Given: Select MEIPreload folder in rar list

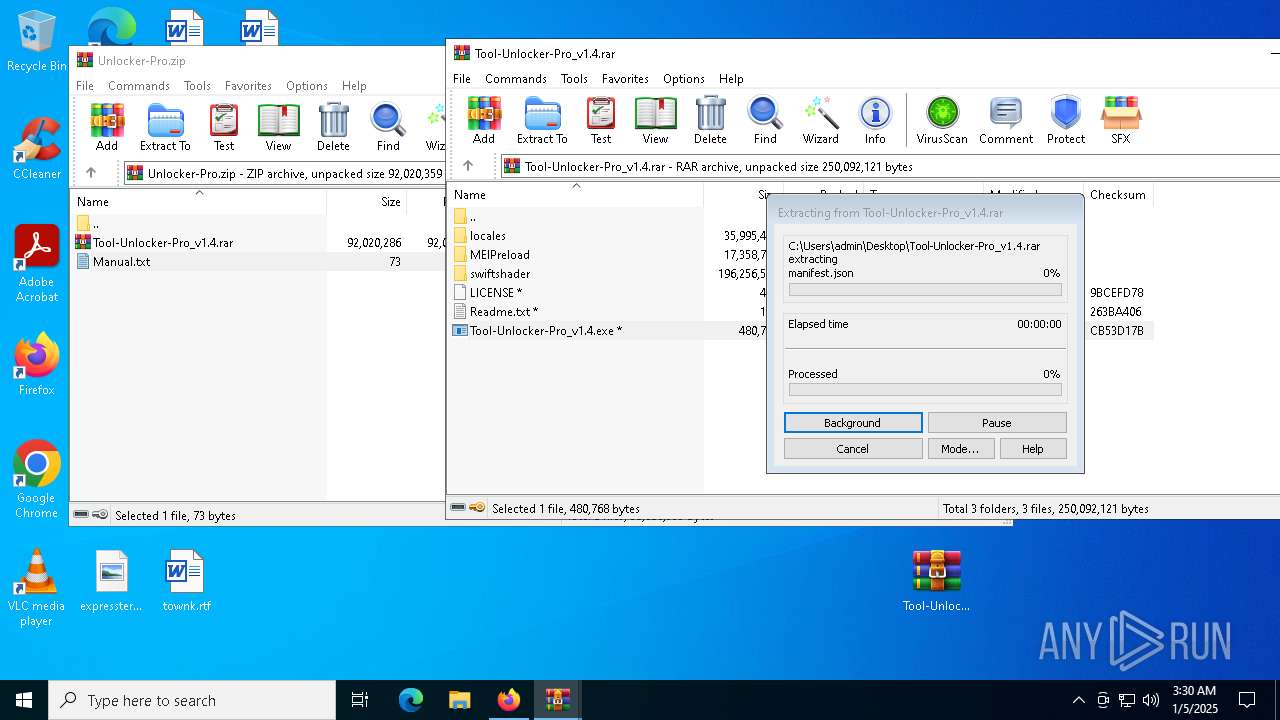Looking at the screenshot, I should click(500, 255).
